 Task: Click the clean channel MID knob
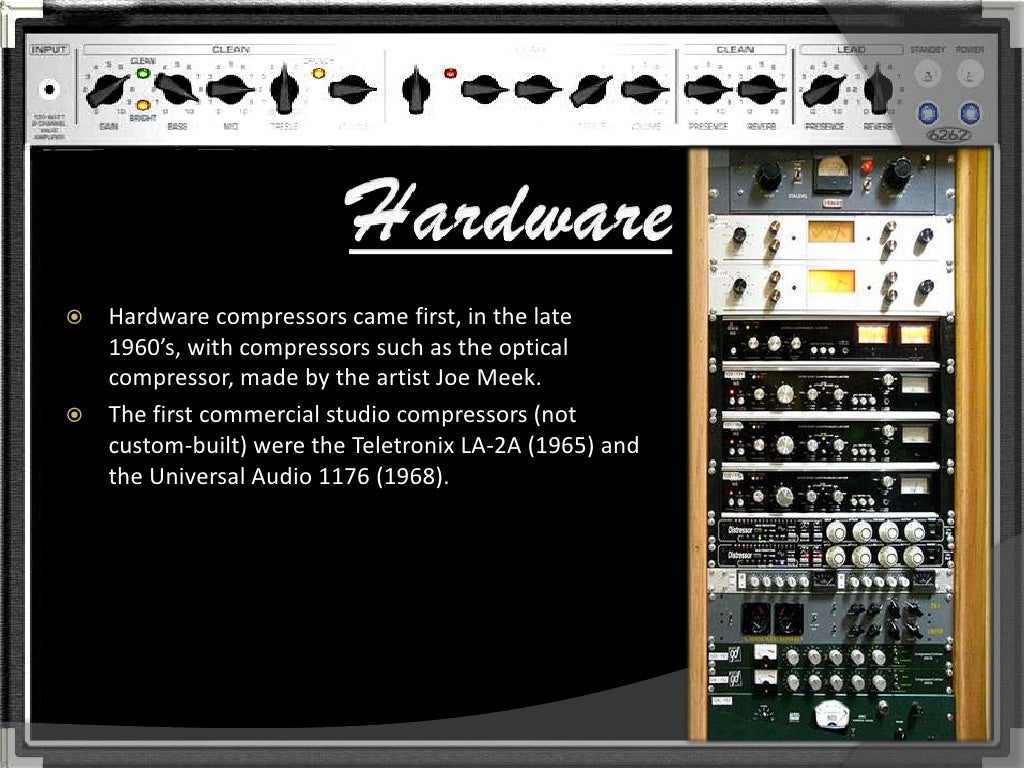(230, 89)
